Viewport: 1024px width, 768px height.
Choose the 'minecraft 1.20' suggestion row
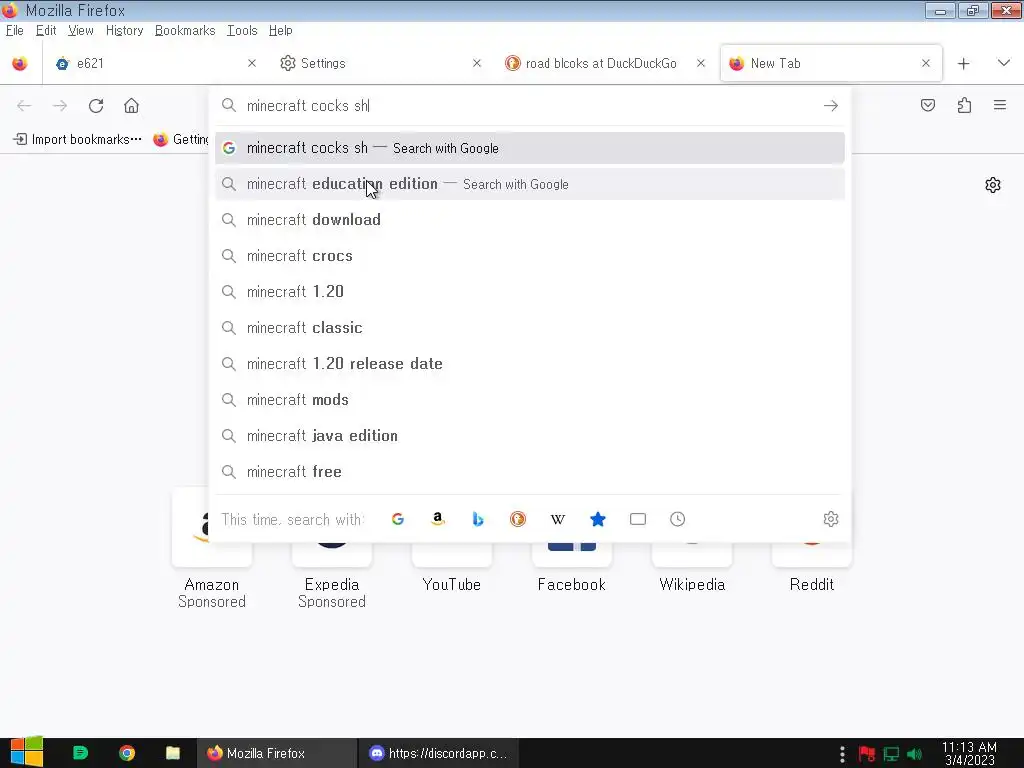(x=530, y=292)
